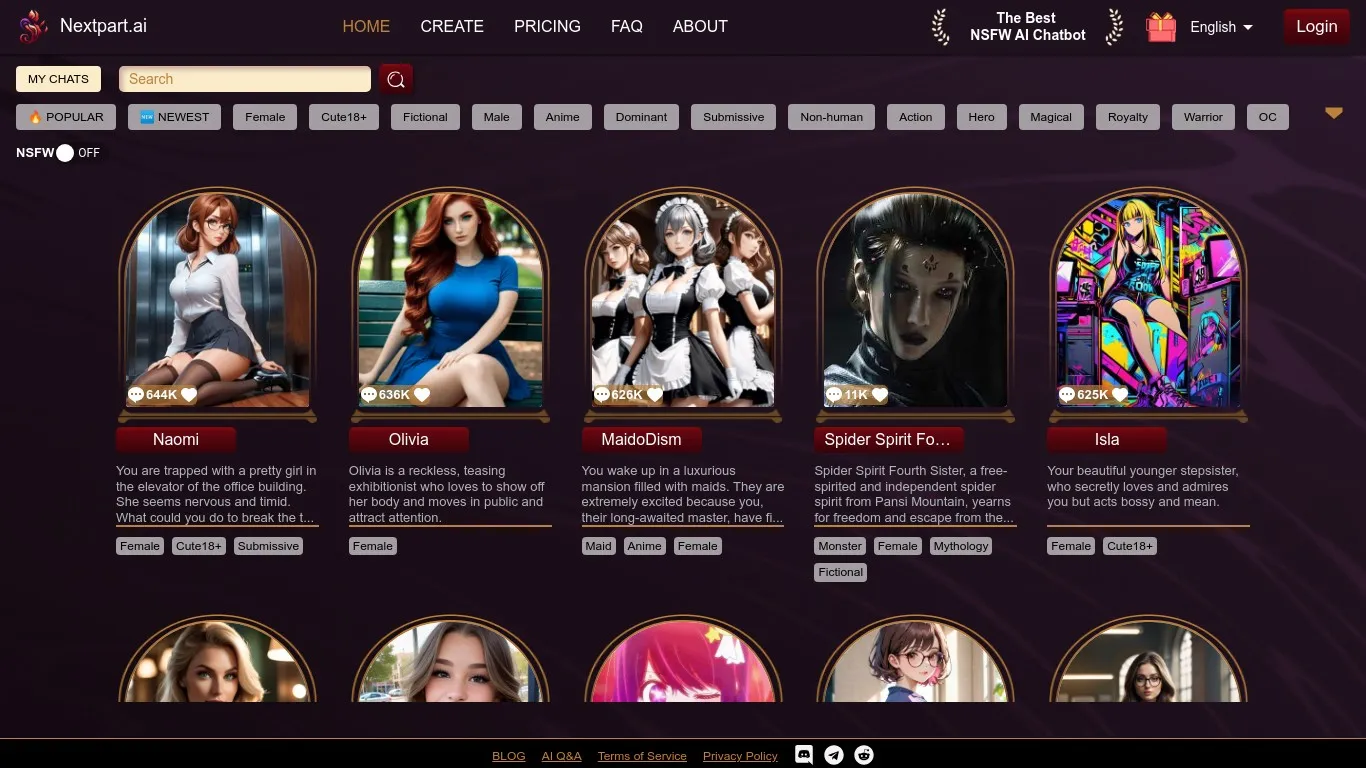Open the Discord icon in footer

coord(804,755)
